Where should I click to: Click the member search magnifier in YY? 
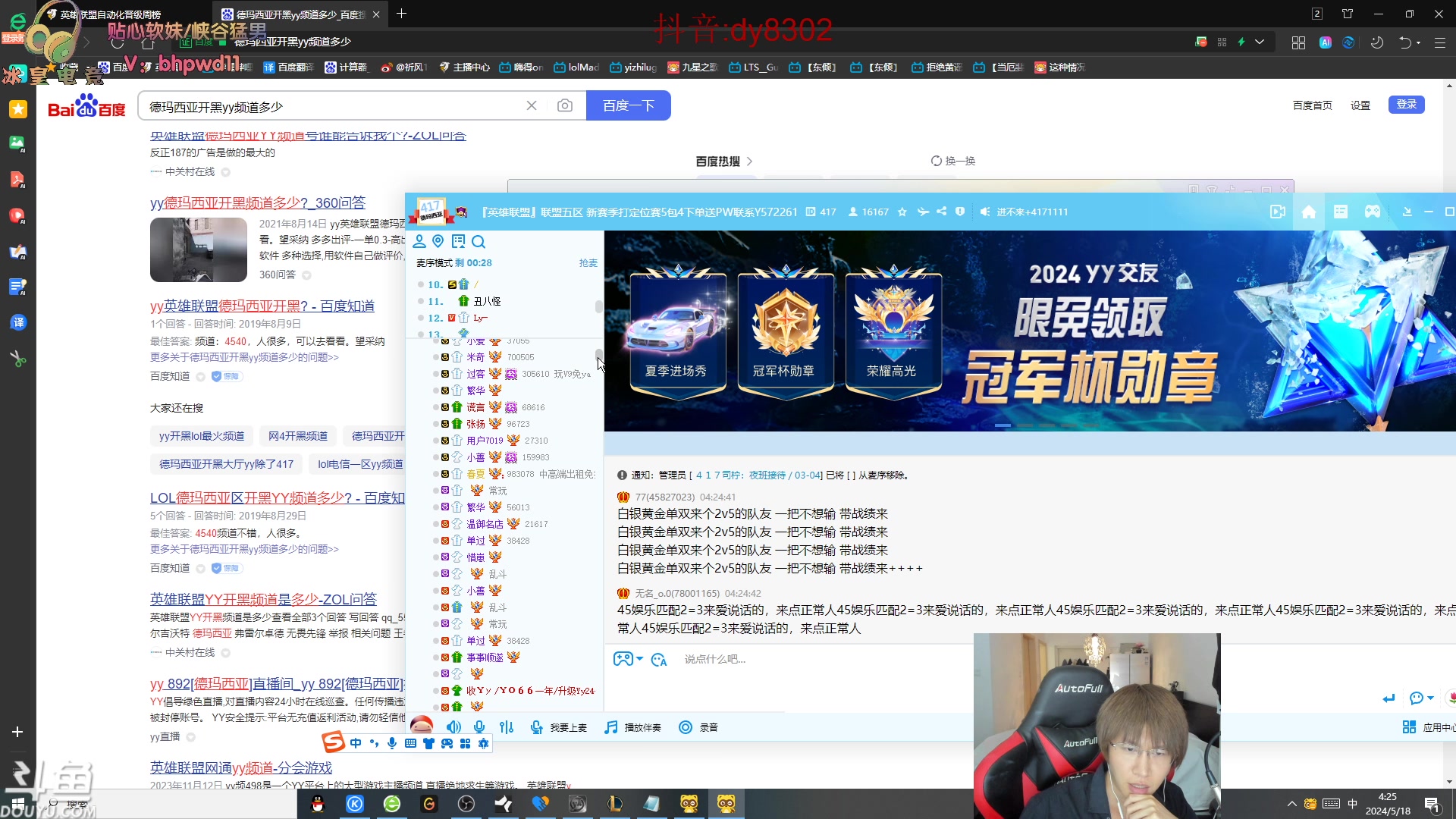pos(479,241)
